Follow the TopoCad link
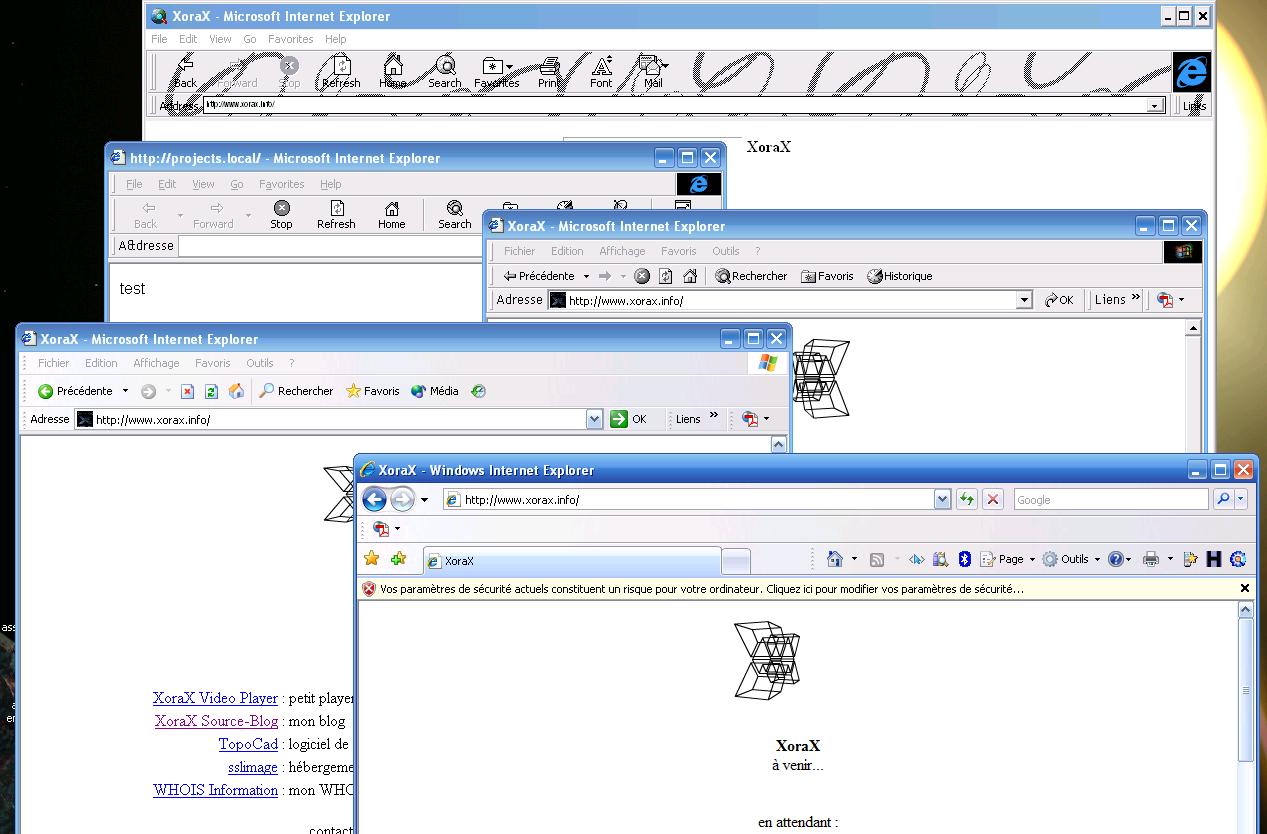 [x=248, y=744]
